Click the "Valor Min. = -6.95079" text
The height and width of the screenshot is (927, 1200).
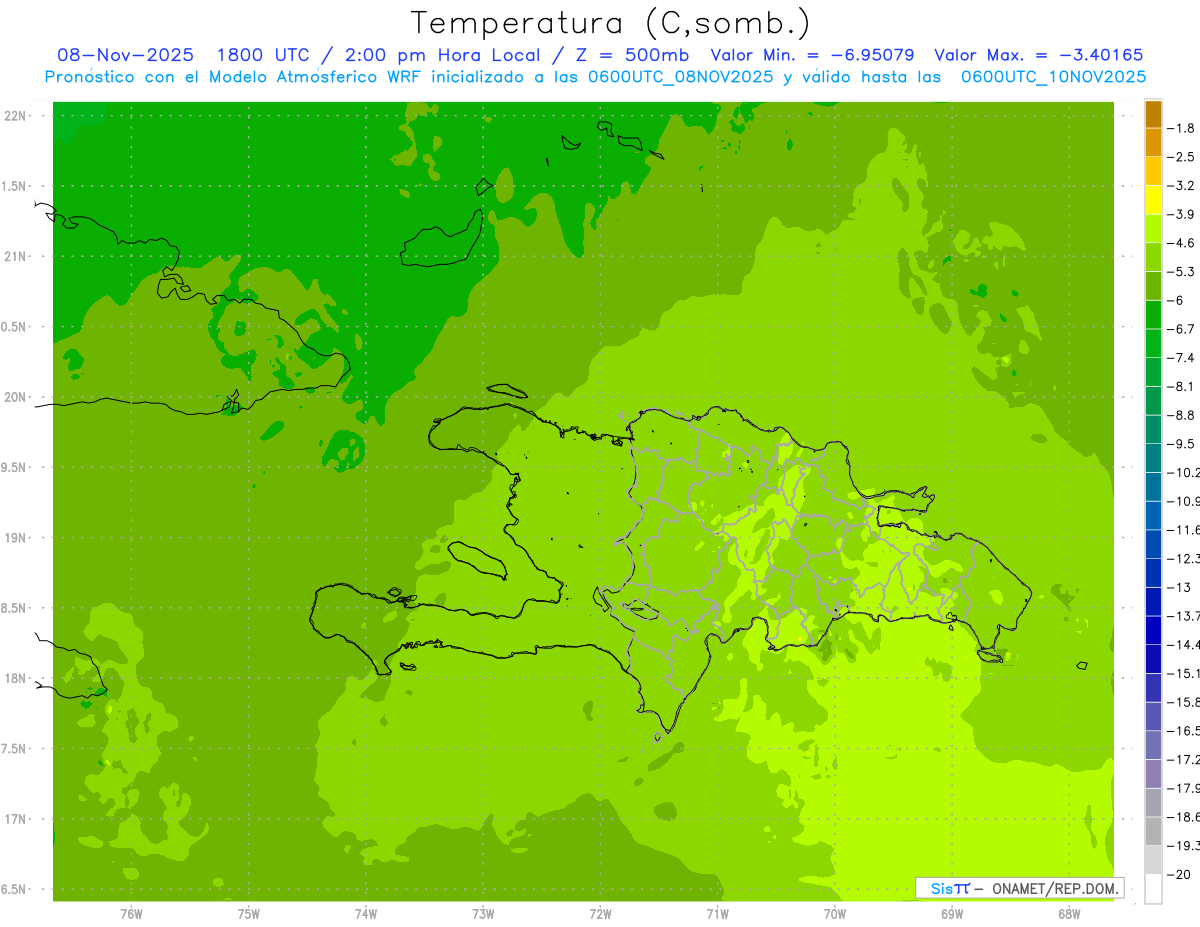(812, 55)
